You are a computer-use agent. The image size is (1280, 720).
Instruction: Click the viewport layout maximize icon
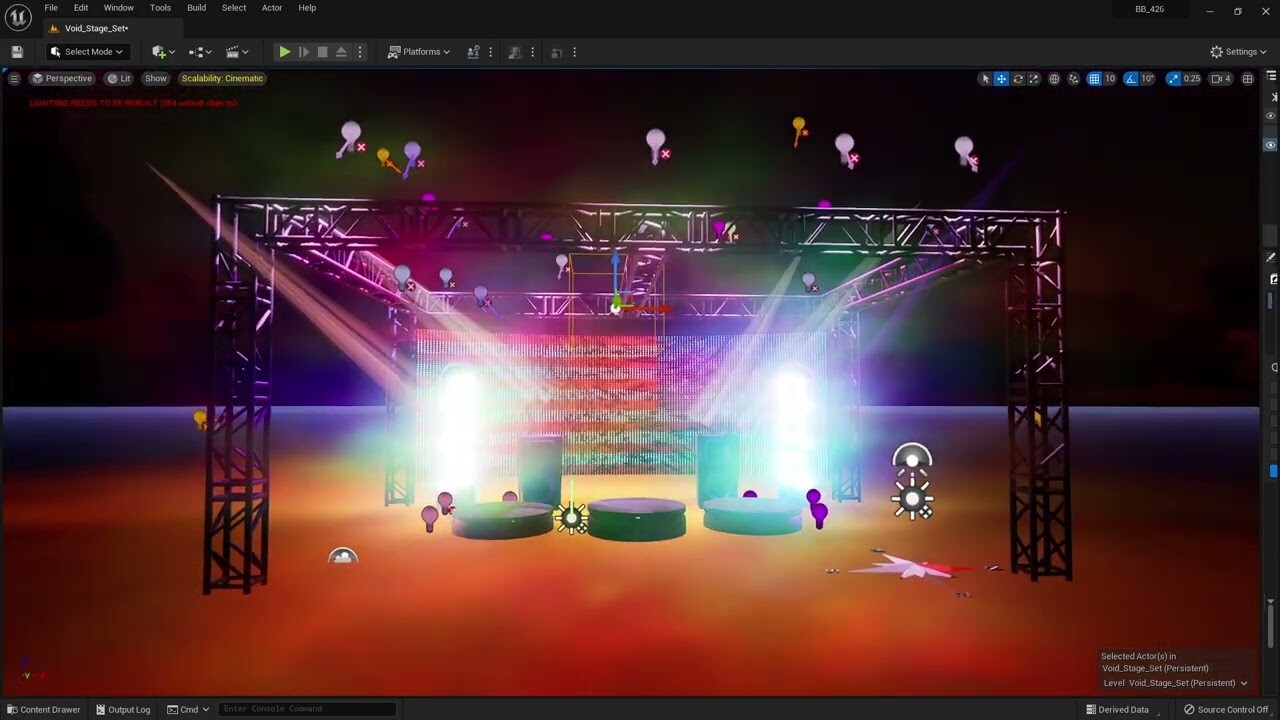pyautogui.click(x=1247, y=79)
